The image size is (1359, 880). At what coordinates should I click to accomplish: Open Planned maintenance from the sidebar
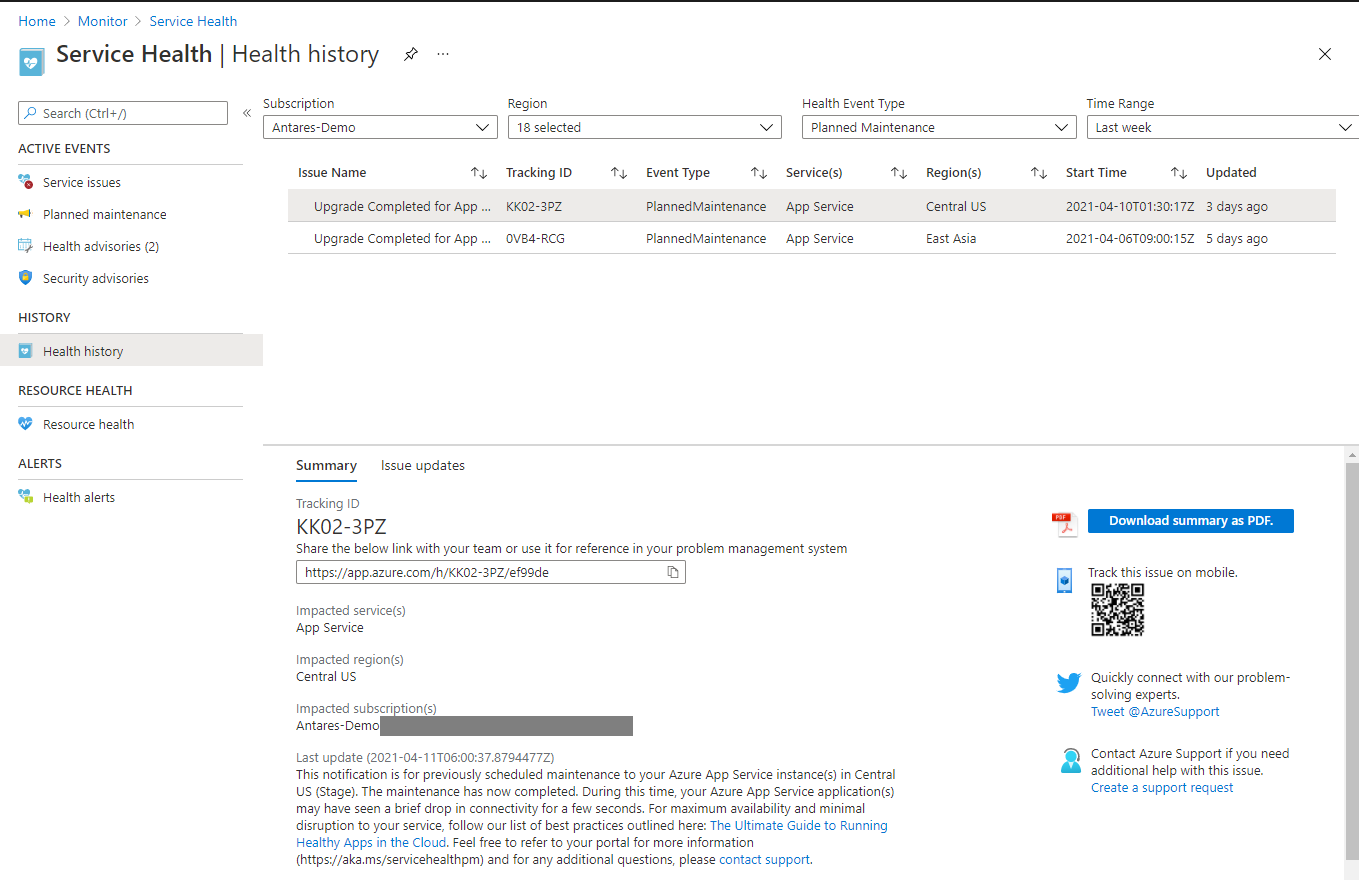click(103, 213)
